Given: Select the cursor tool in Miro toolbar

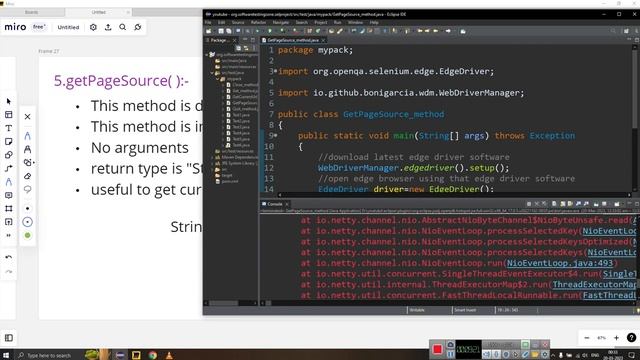Looking at the screenshot, I should [9, 101].
